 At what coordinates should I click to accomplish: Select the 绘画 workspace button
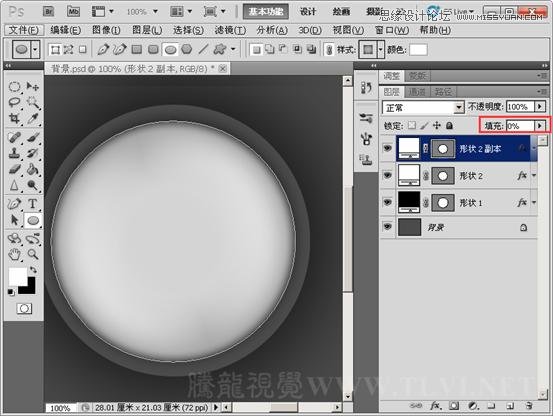coord(341,12)
